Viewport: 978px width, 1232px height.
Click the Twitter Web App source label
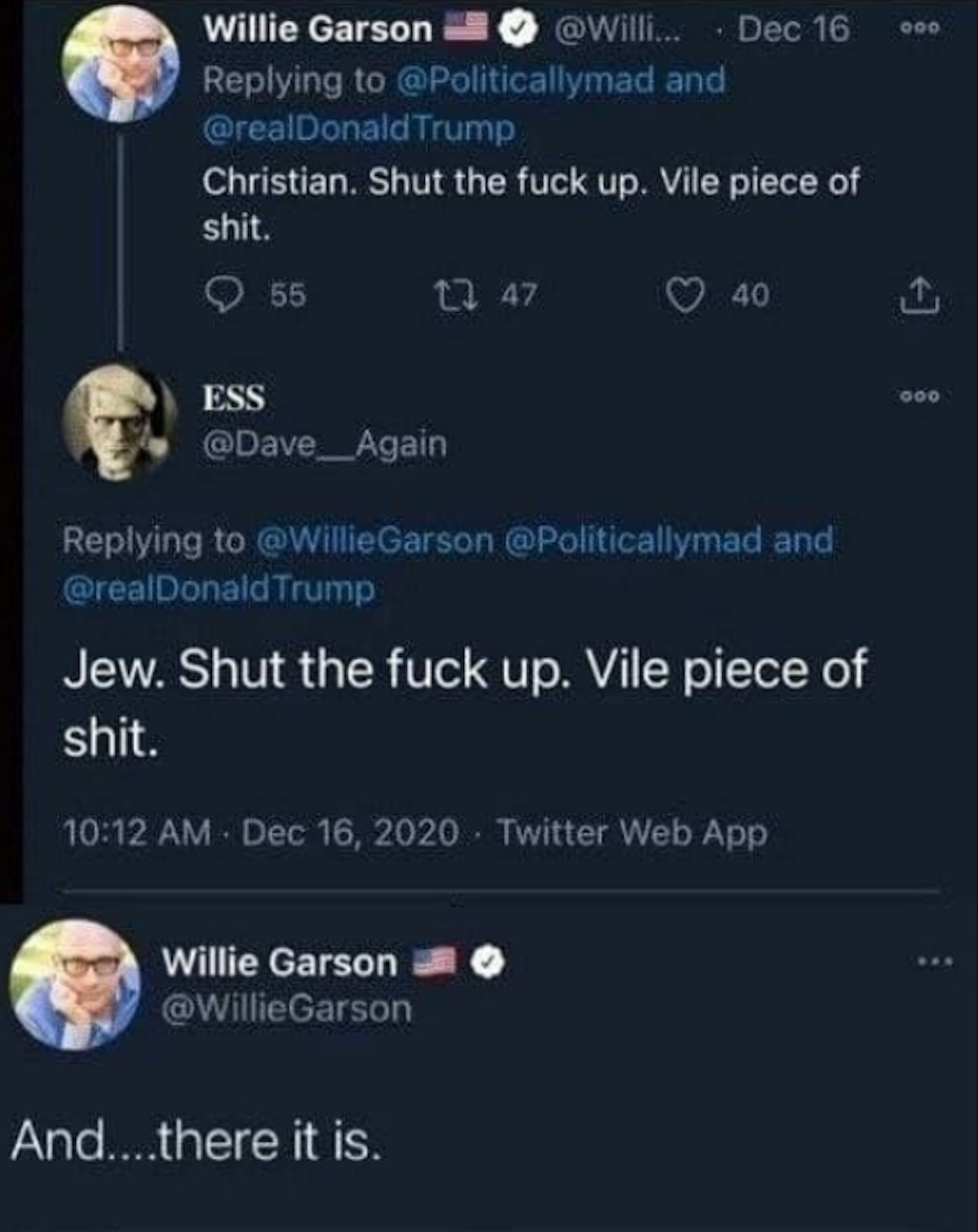[632, 832]
